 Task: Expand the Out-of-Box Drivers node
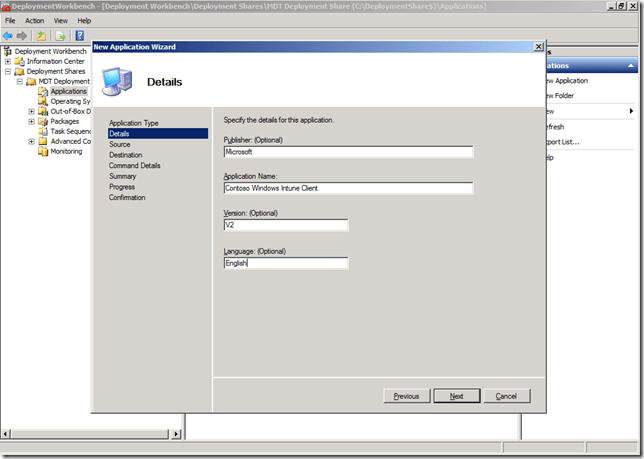32,111
